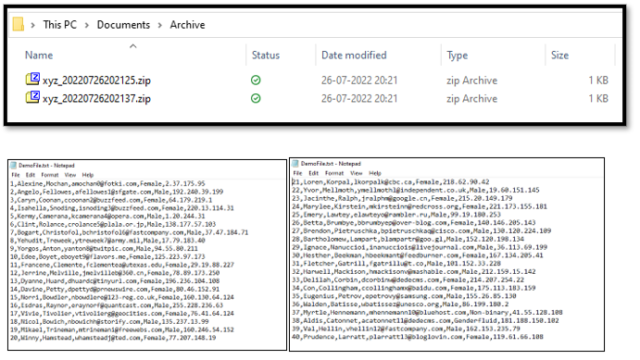Click line 25 Emery Lawtey in right Notepad
This screenshot has width=640, height=360.
[396, 215]
